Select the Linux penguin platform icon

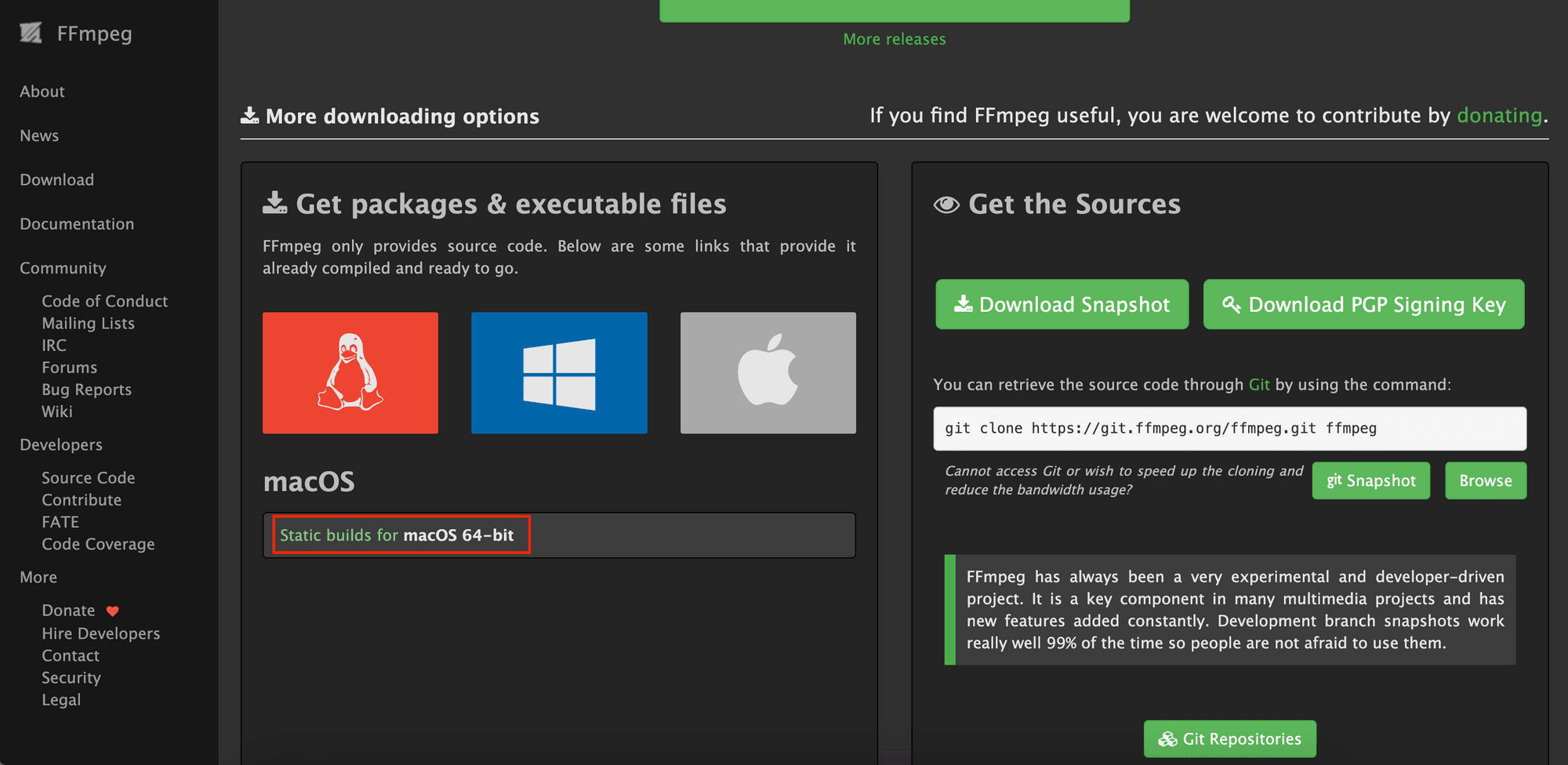tap(350, 373)
